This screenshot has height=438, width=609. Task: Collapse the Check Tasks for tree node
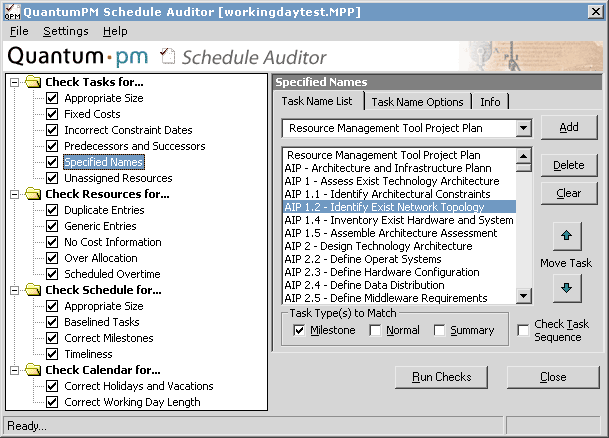[14, 82]
